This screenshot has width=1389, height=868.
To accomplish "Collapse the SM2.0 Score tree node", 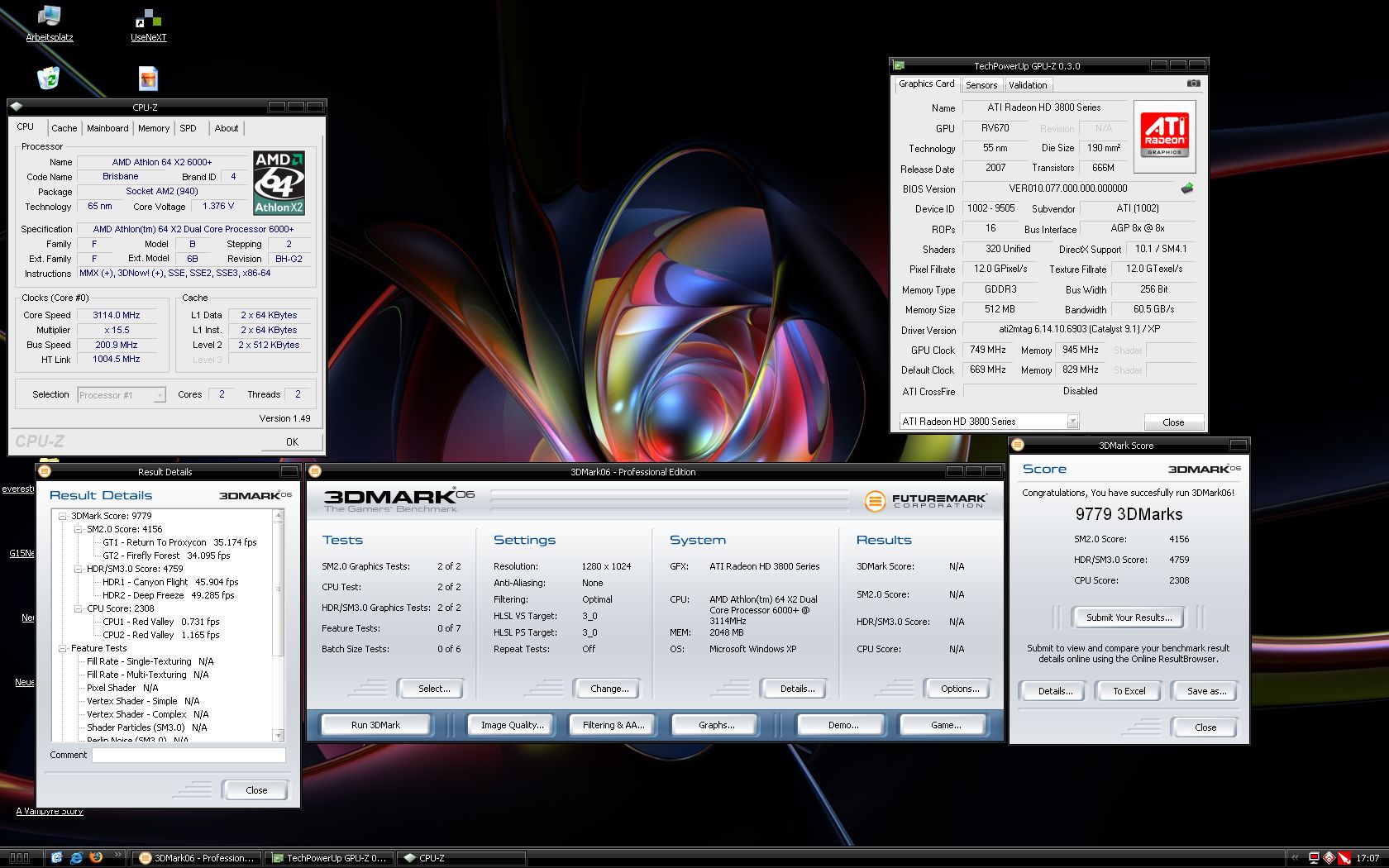I will click(78, 529).
